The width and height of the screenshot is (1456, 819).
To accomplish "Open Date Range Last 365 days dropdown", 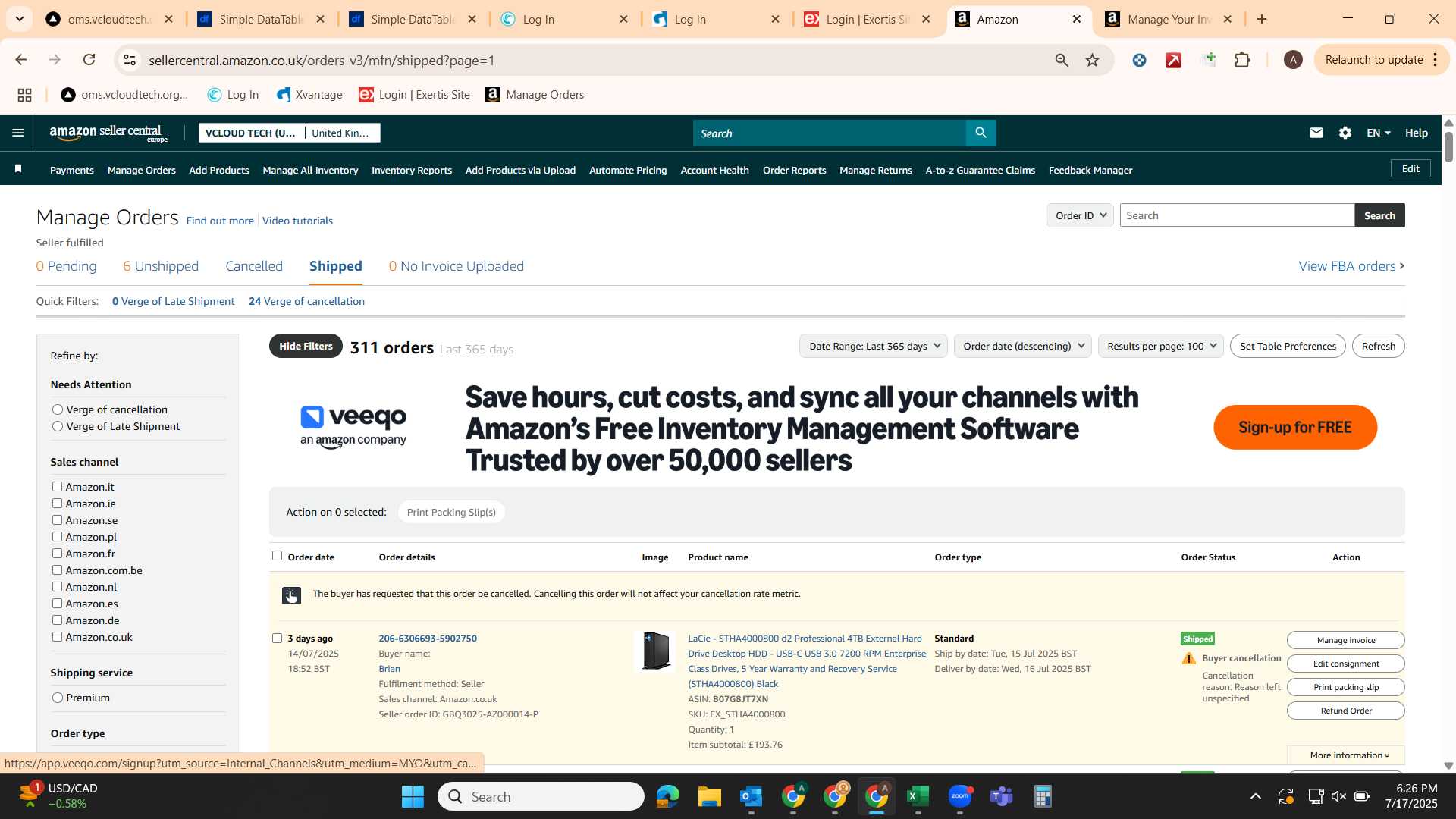I will (874, 346).
